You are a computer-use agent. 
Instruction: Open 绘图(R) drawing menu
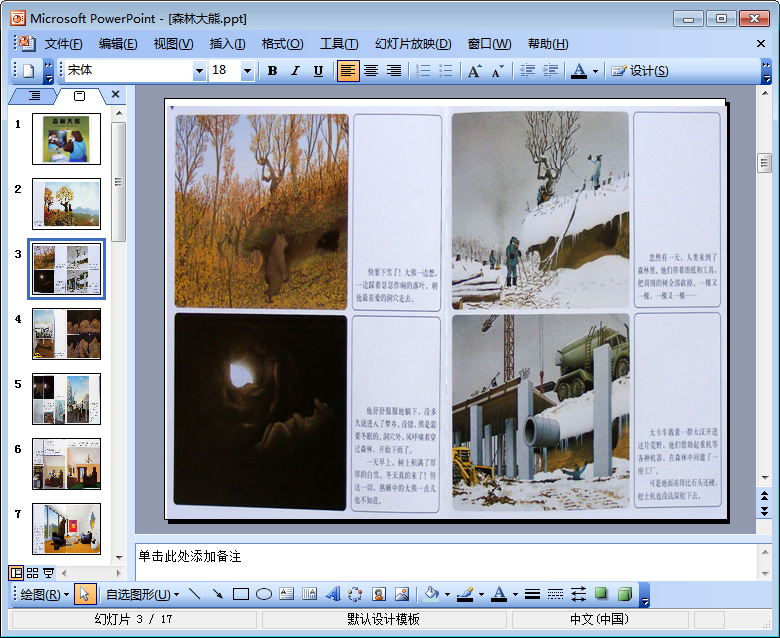click(44, 594)
